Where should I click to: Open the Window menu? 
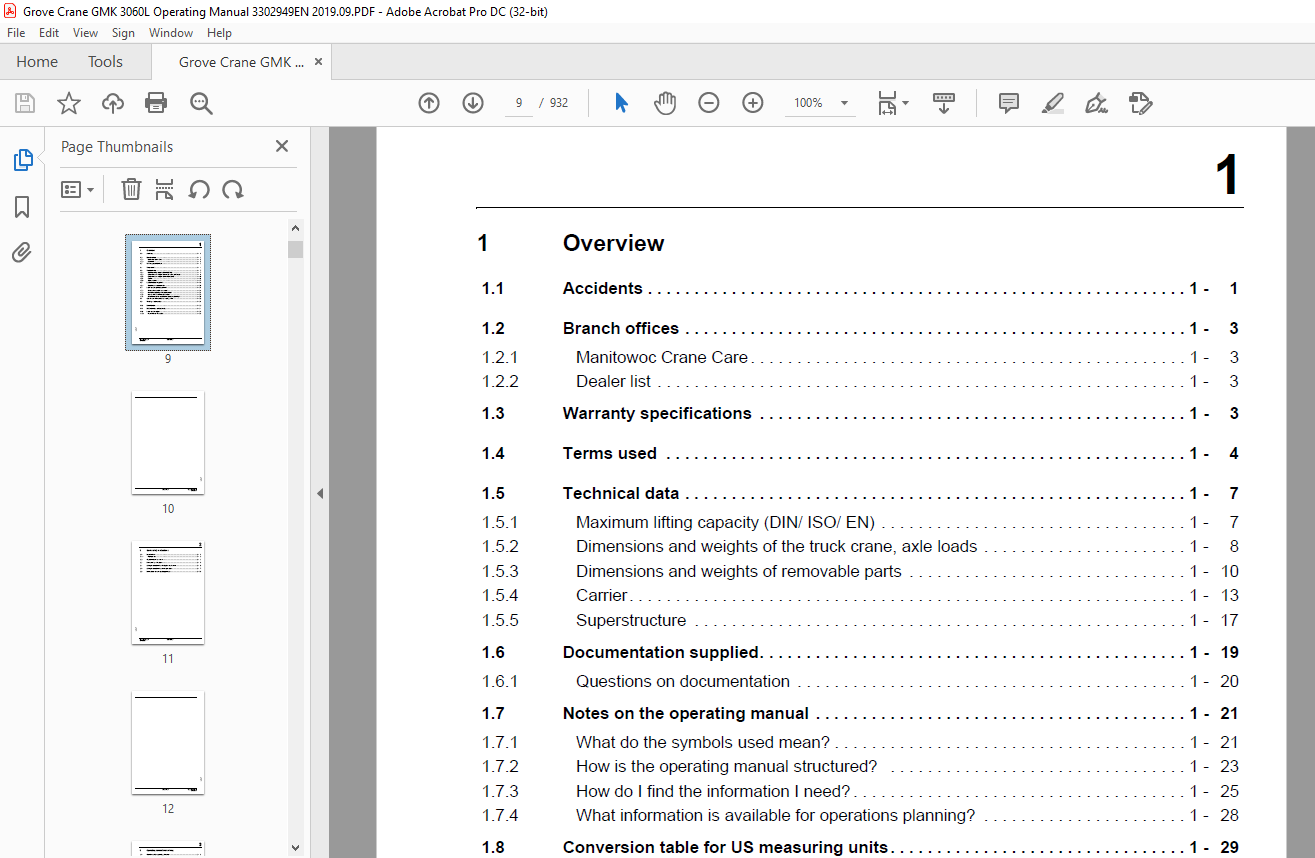[x=171, y=33]
